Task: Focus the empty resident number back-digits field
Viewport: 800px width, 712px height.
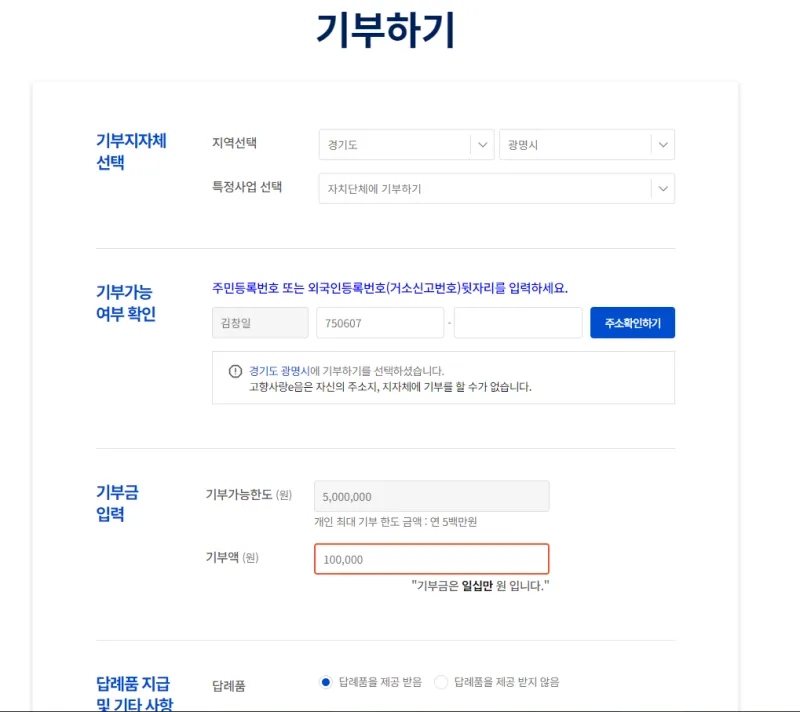Action: (x=517, y=323)
